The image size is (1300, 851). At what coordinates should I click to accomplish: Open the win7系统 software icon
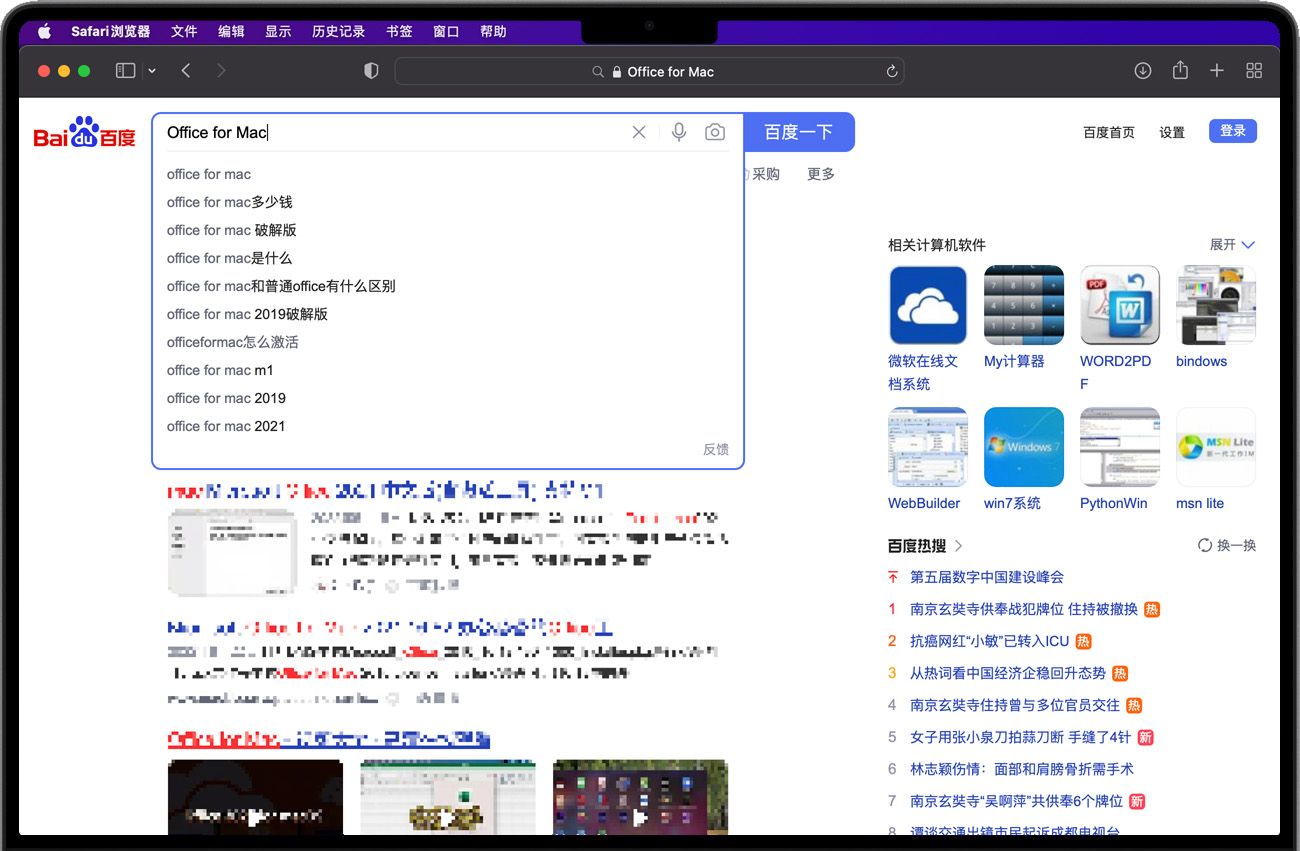coord(1024,447)
